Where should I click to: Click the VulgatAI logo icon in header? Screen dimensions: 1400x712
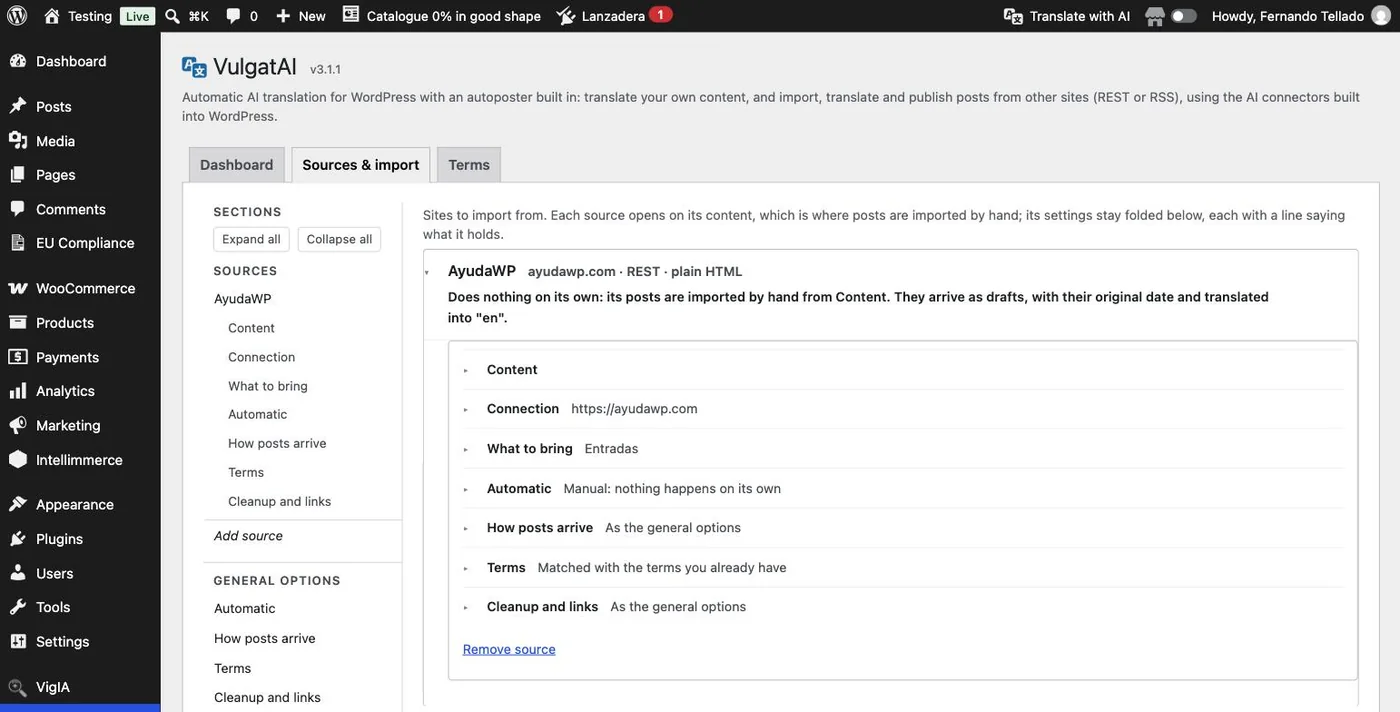tap(194, 67)
